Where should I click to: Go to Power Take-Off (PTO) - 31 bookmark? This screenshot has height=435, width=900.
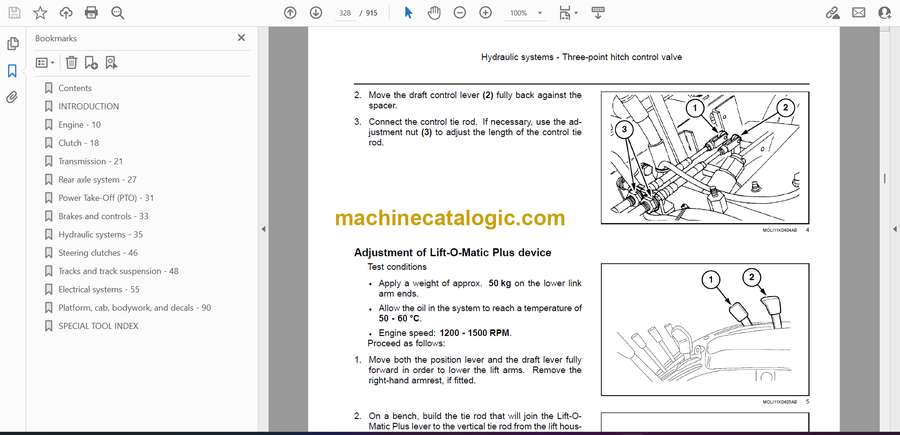pos(106,198)
